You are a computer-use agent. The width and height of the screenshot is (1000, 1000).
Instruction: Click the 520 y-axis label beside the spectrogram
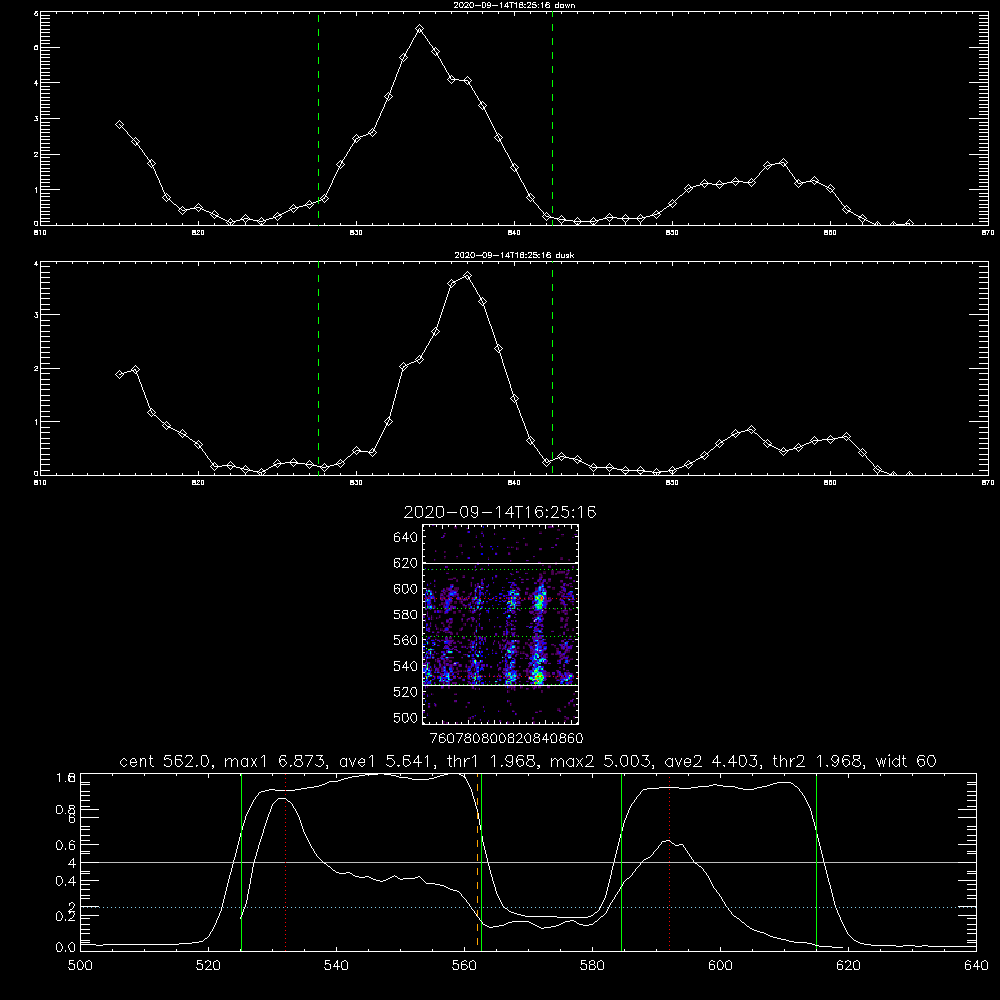coord(406,692)
